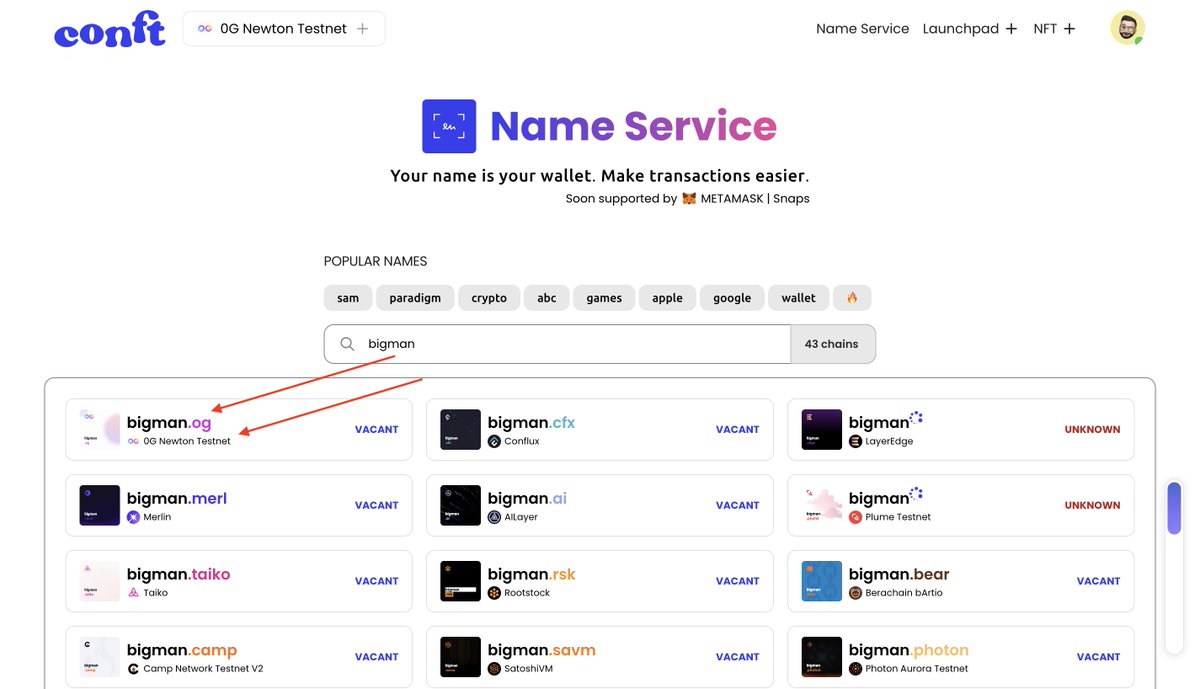Click the bigman.bear thumbnail
The width and height of the screenshot is (1200, 689).
pos(822,581)
